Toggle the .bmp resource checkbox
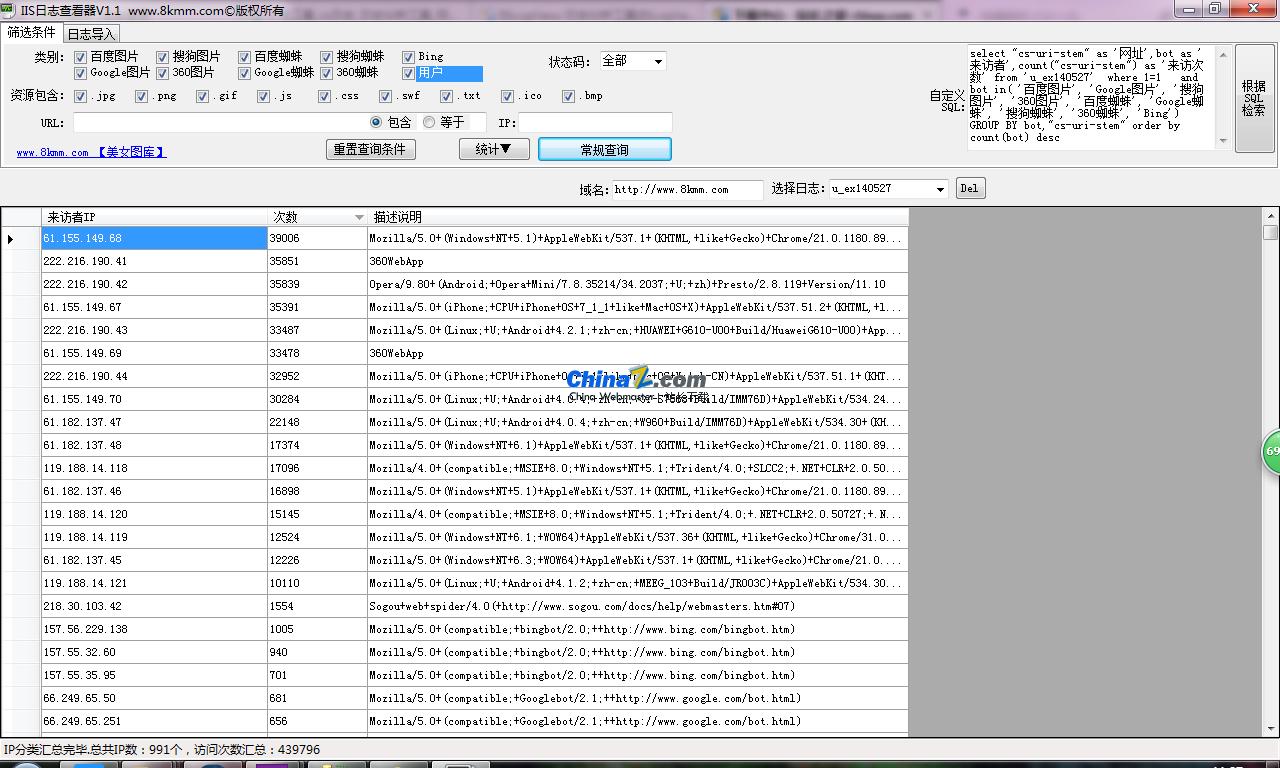The height and width of the screenshot is (768, 1280). (568, 96)
